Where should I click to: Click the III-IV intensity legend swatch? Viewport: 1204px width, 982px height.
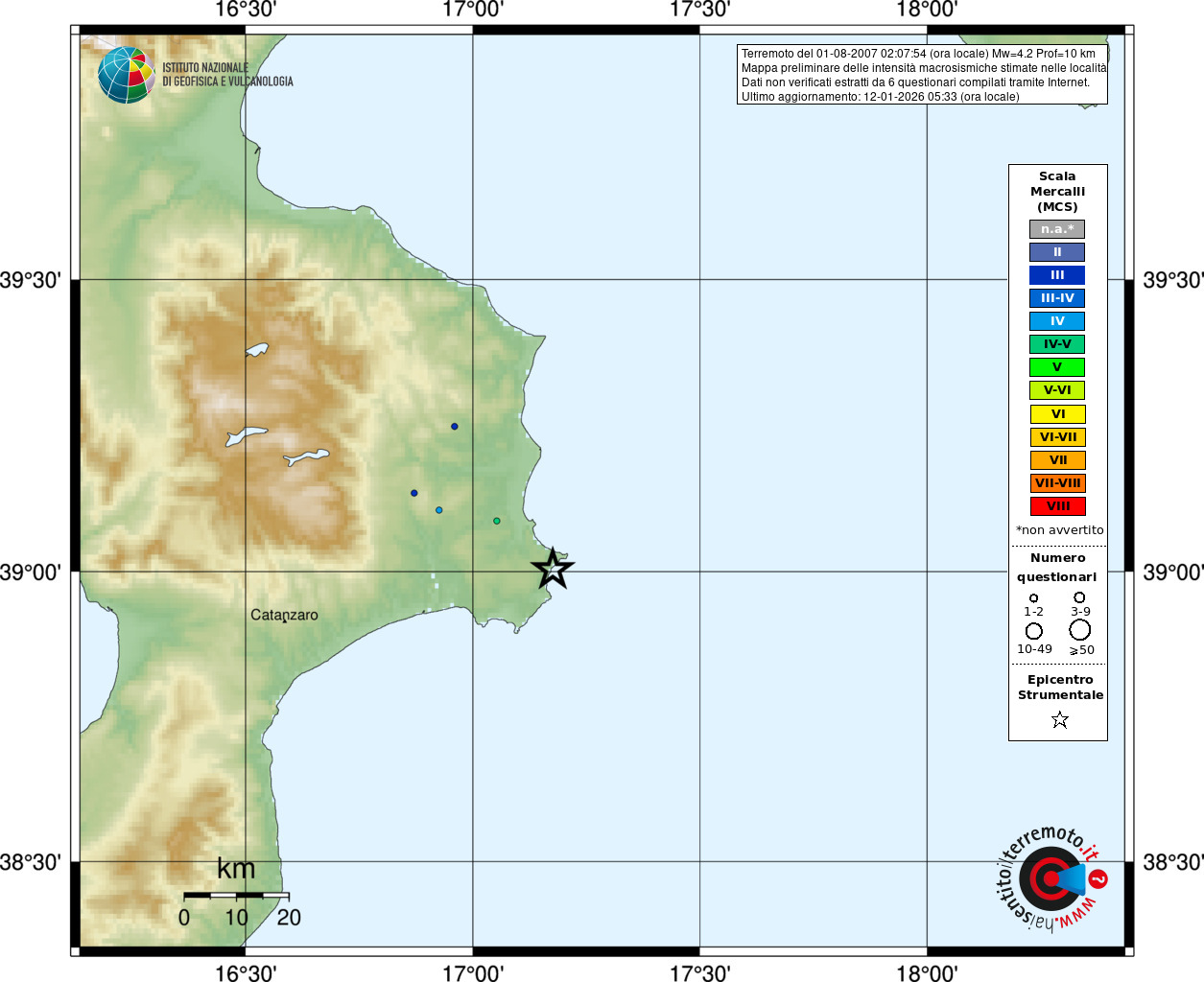pyautogui.click(x=1057, y=298)
